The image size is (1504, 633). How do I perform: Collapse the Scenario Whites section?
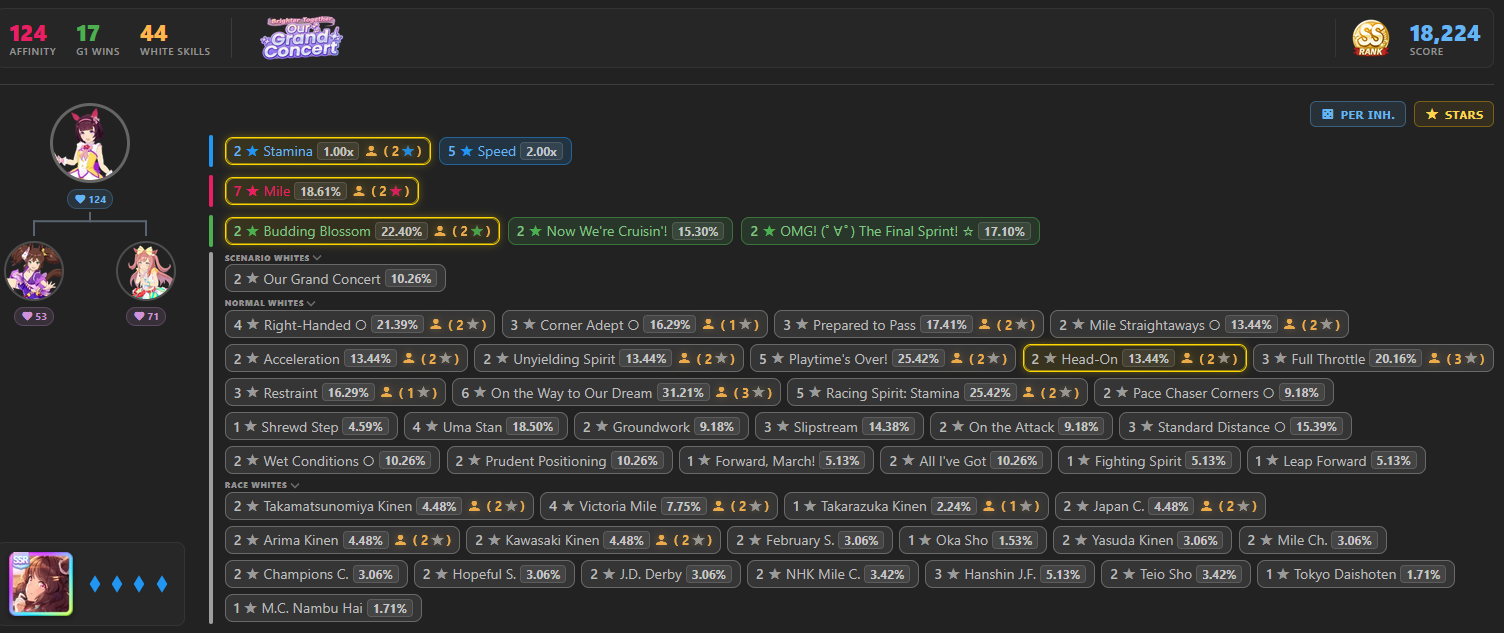point(273,258)
